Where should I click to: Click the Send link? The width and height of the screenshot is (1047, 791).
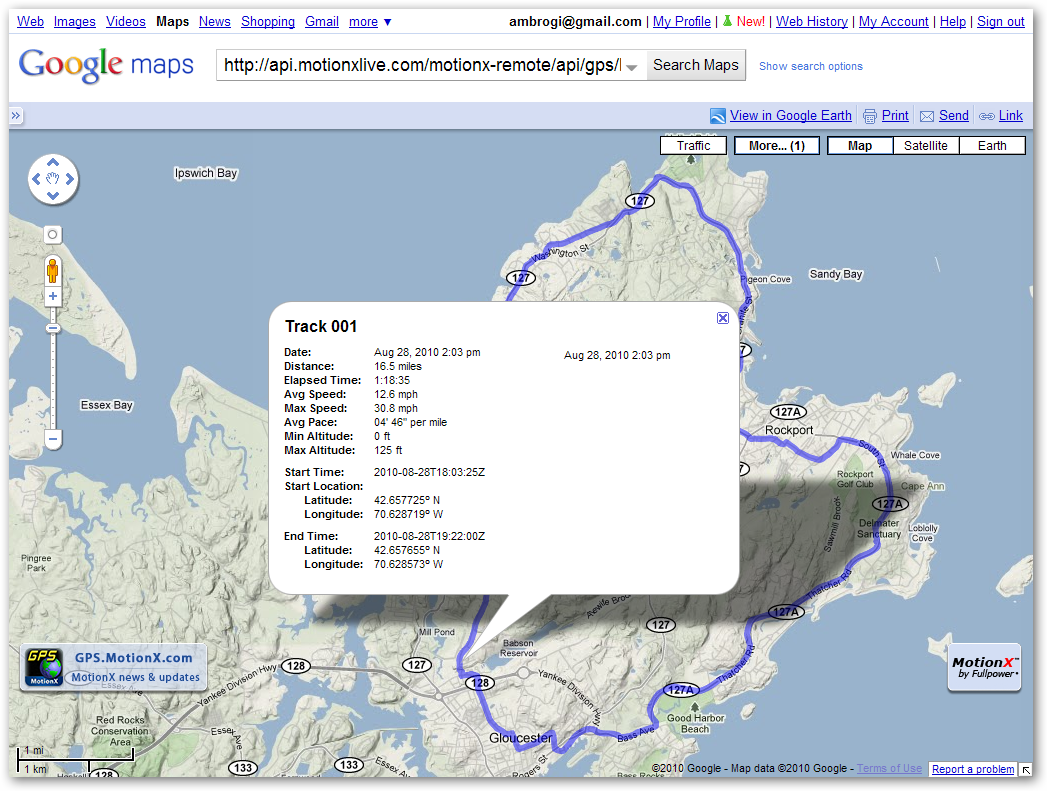point(954,115)
